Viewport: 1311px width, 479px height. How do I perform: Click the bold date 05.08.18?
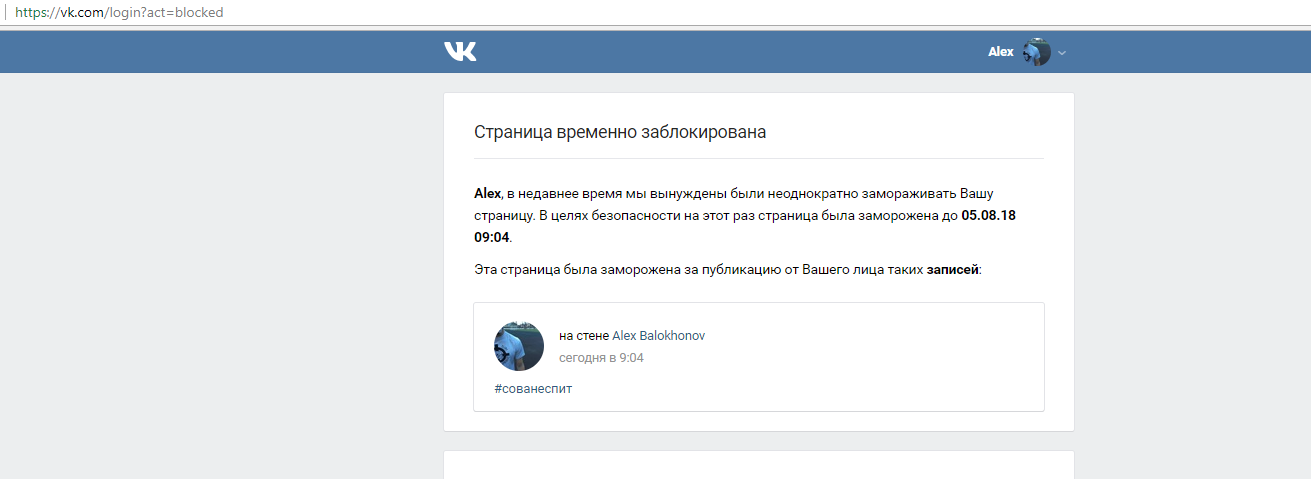(988, 215)
